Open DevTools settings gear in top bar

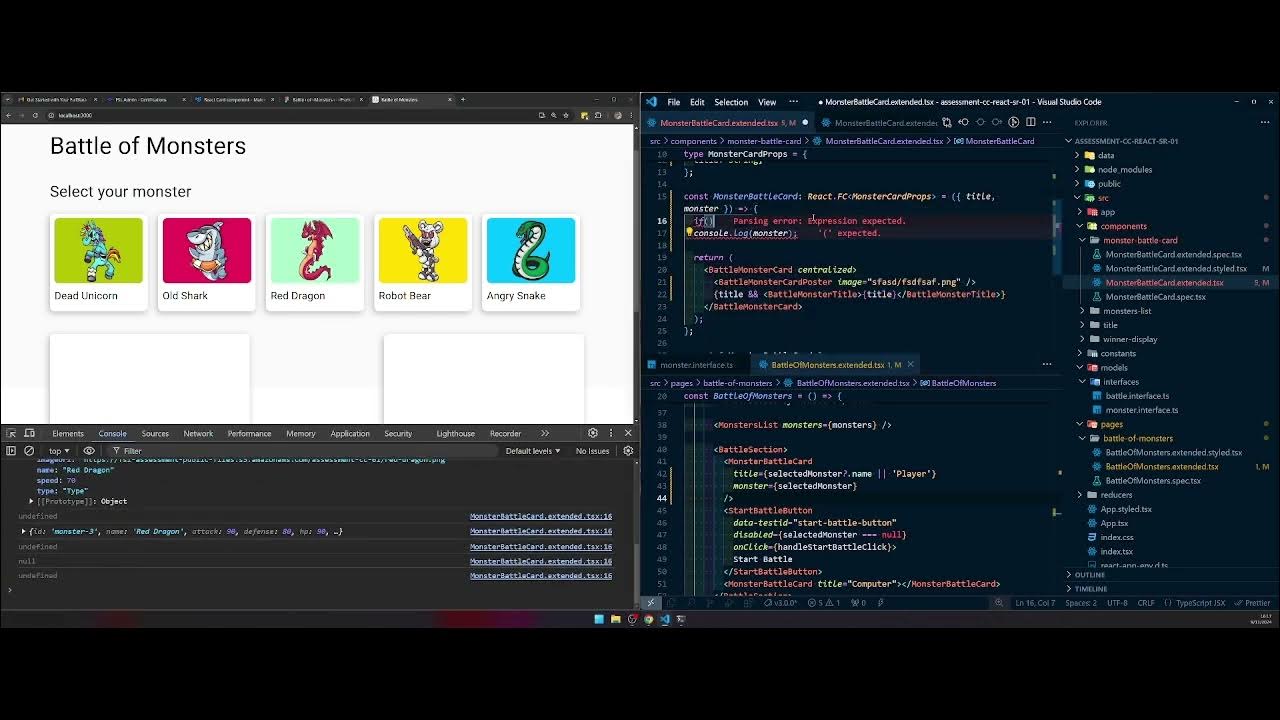593,433
